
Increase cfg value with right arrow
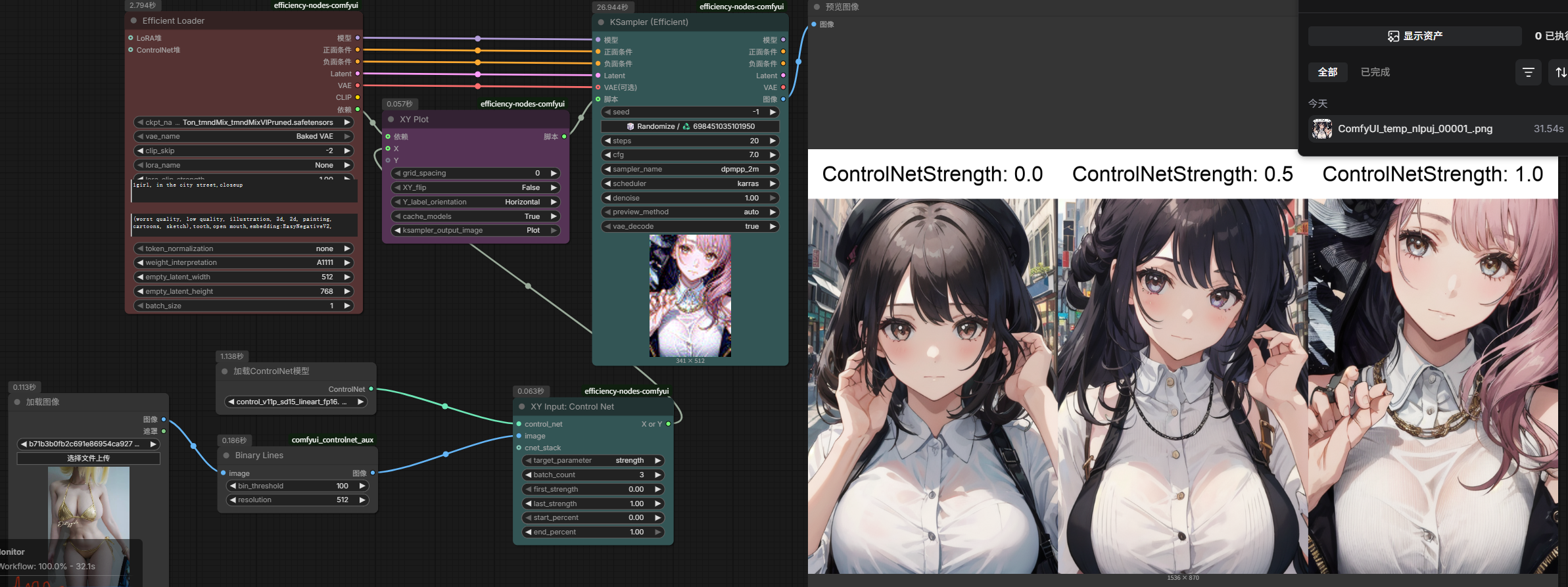tap(773, 155)
